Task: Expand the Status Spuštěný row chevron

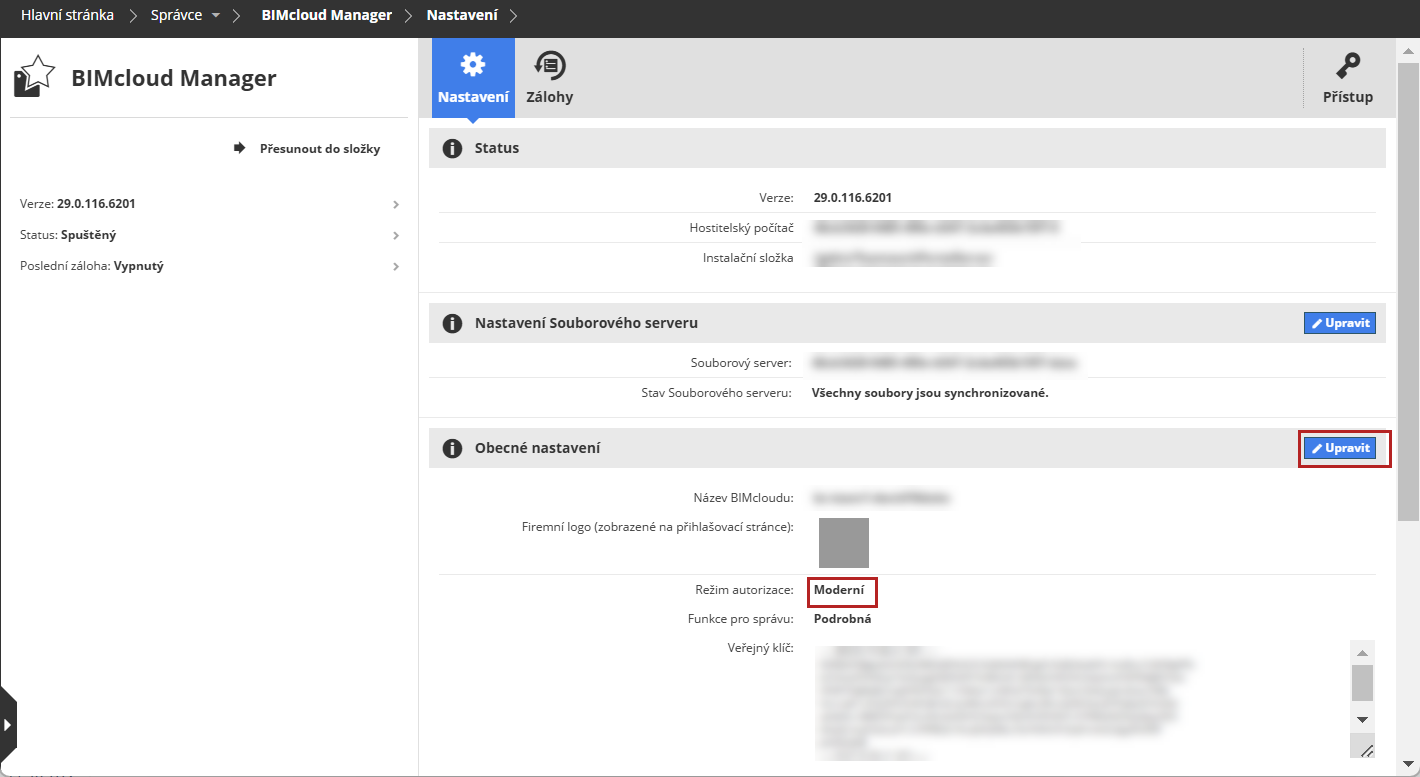Action: tap(396, 236)
